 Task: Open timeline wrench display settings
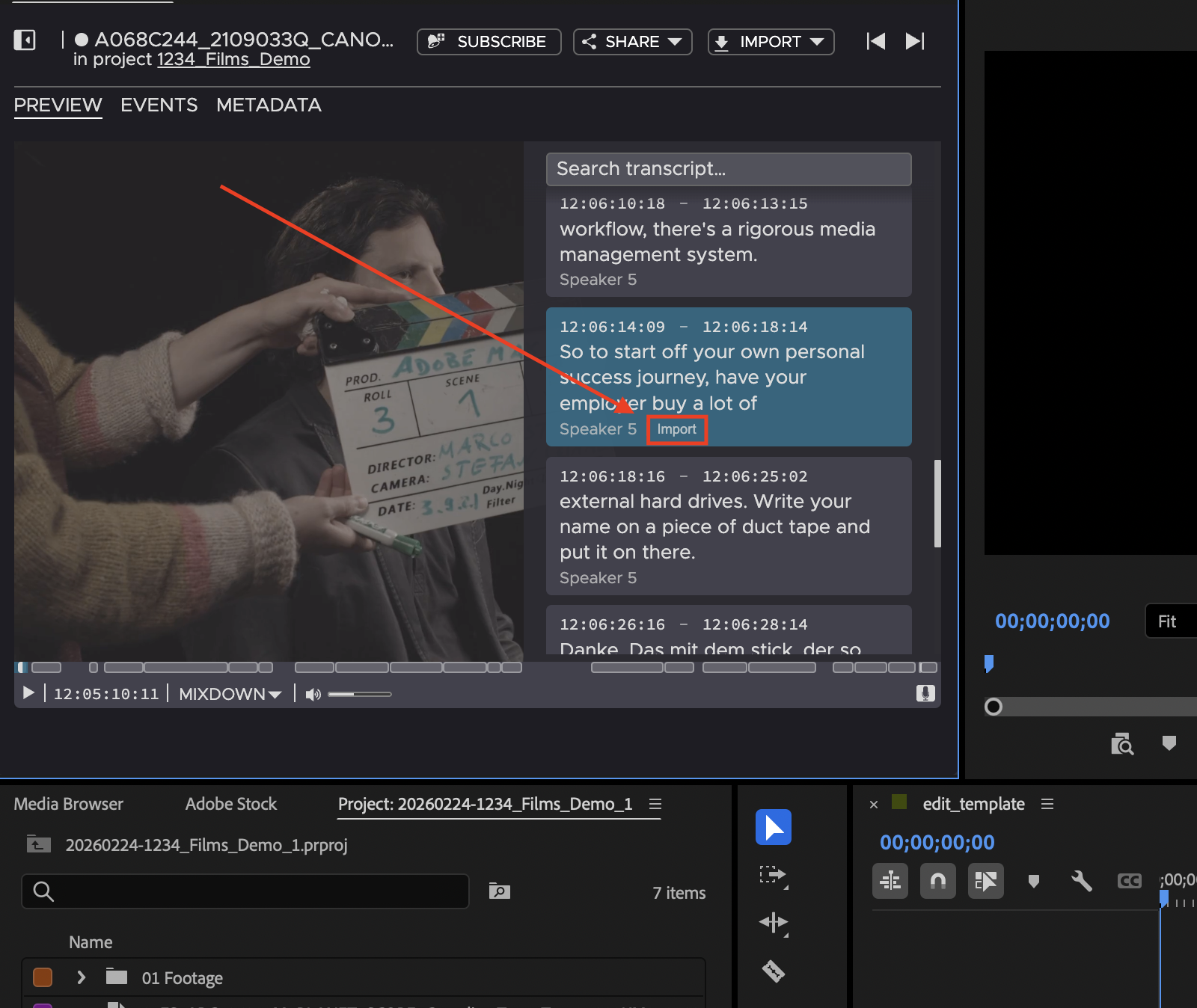point(1081,881)
